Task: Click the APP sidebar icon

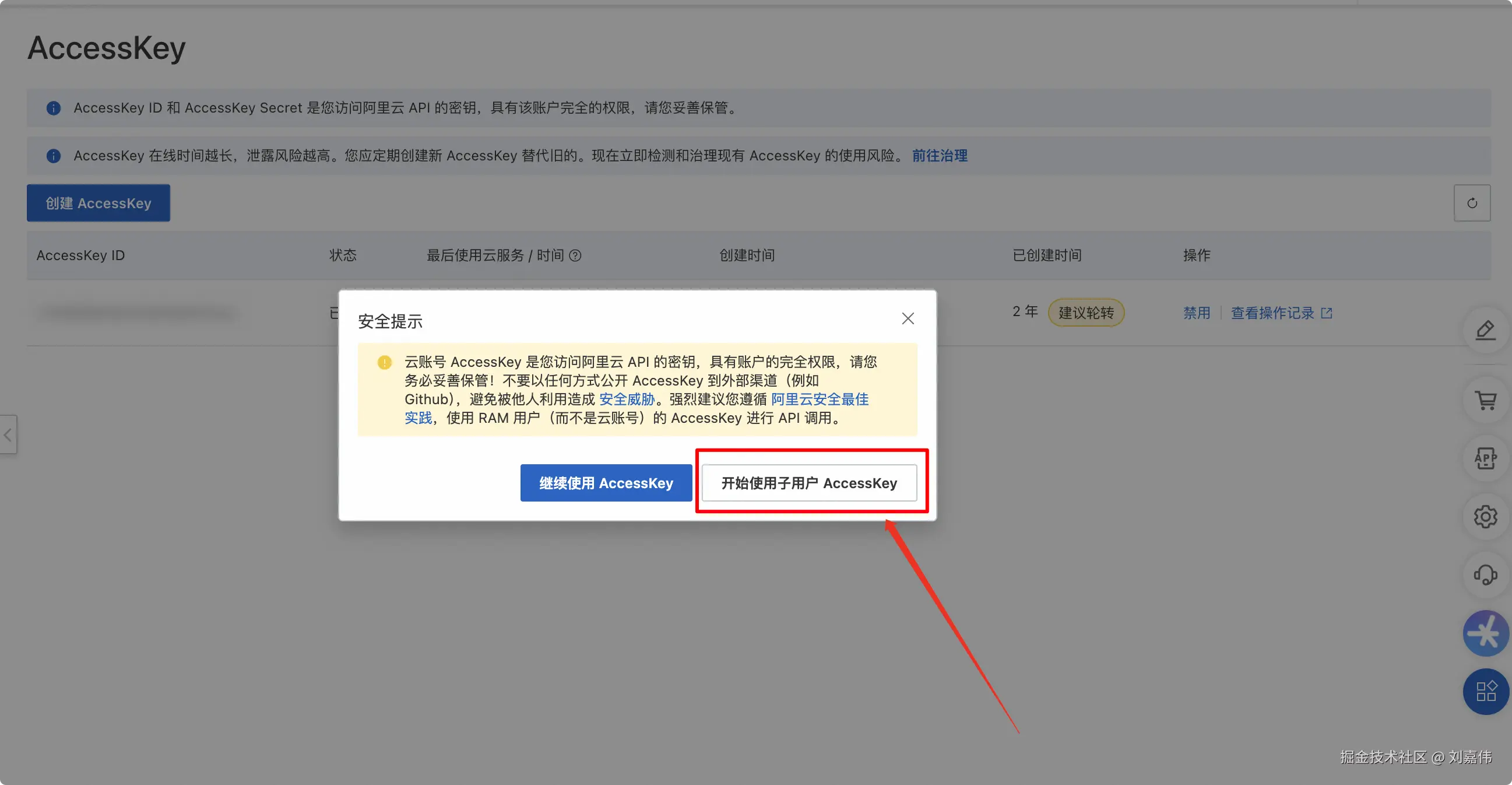Action: [1485, 458]
